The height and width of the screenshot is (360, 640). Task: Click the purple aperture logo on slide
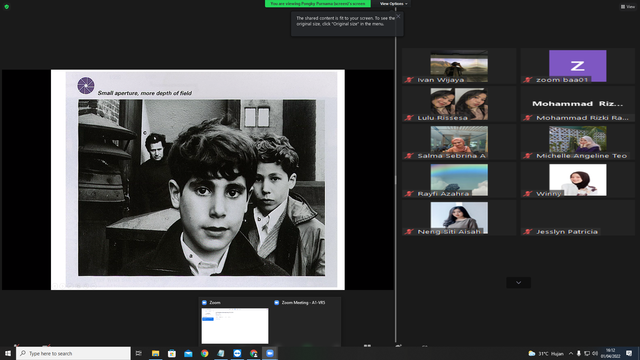tap(86, 85)
